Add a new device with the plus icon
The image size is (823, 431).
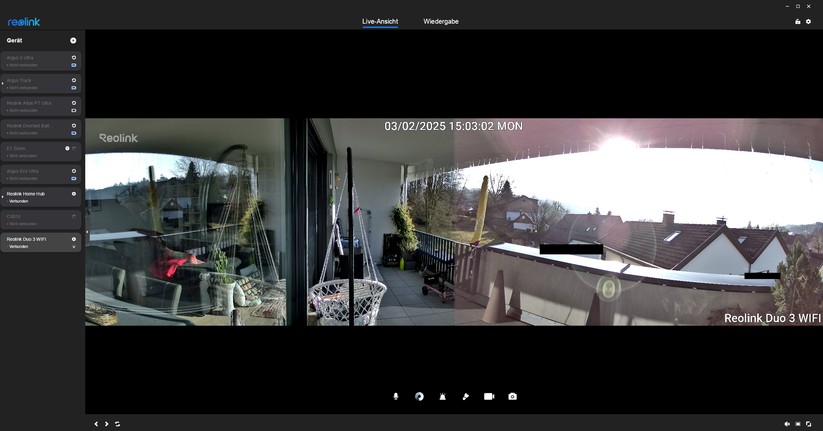point(73,40)
